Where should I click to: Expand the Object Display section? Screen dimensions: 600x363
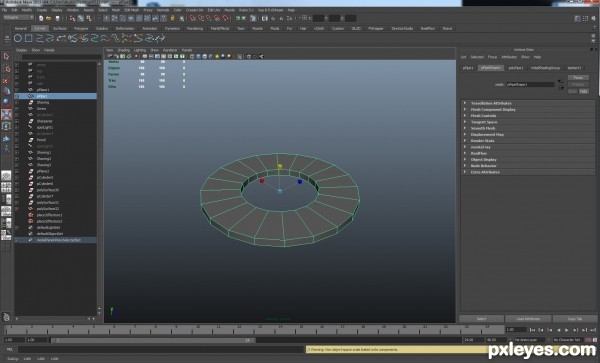(528, 160)
